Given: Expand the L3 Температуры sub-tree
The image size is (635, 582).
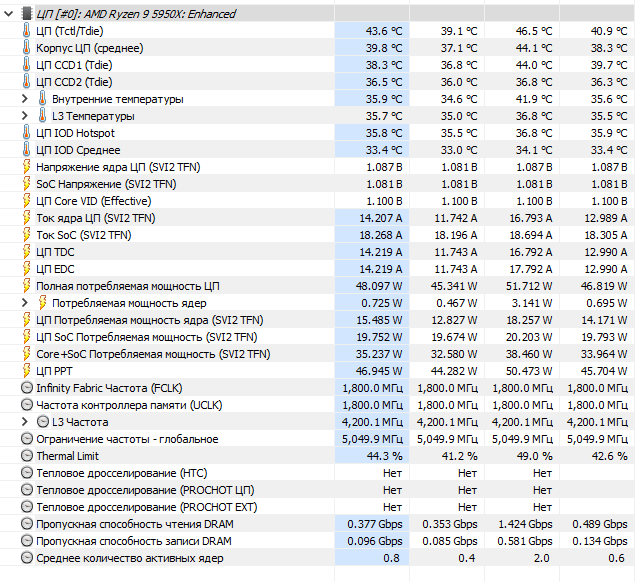Looking at the screenshot, I should pyautogui.click(x=25, y=116).
